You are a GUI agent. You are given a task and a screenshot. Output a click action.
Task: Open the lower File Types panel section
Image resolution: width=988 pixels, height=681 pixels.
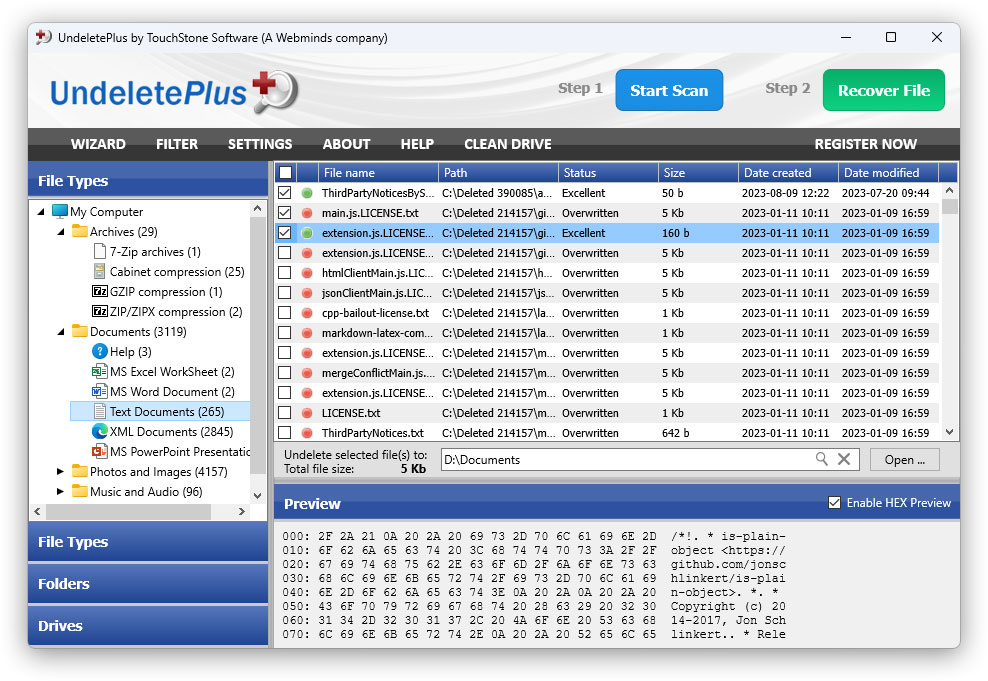tap(148, 542)
